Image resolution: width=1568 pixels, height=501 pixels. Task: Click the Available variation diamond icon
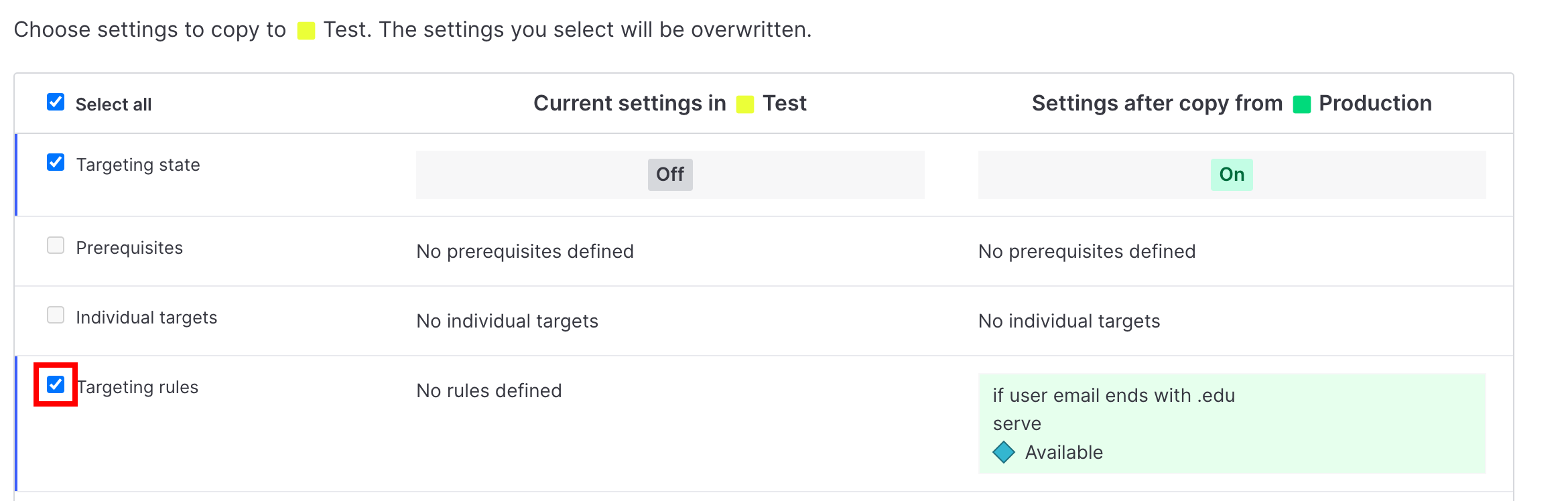[1004, 452]
